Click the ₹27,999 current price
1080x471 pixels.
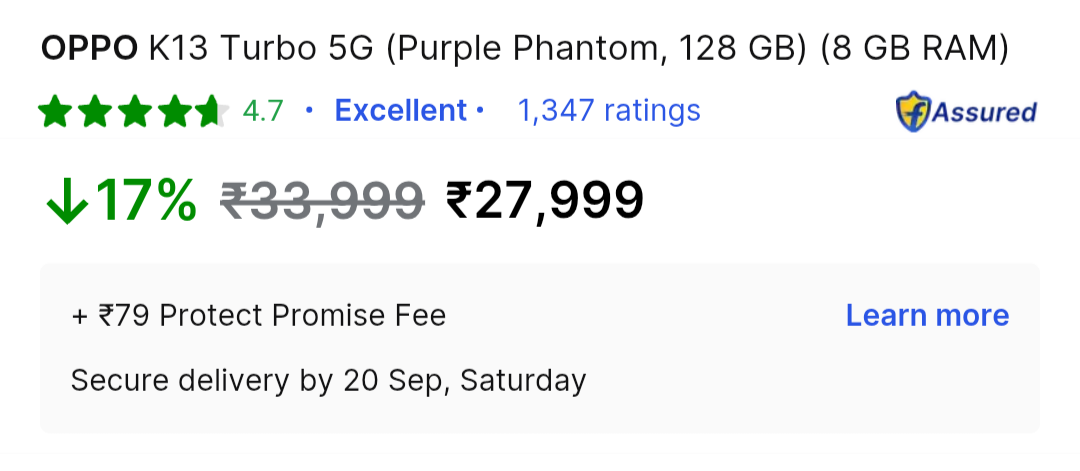(x=545, y=201)
